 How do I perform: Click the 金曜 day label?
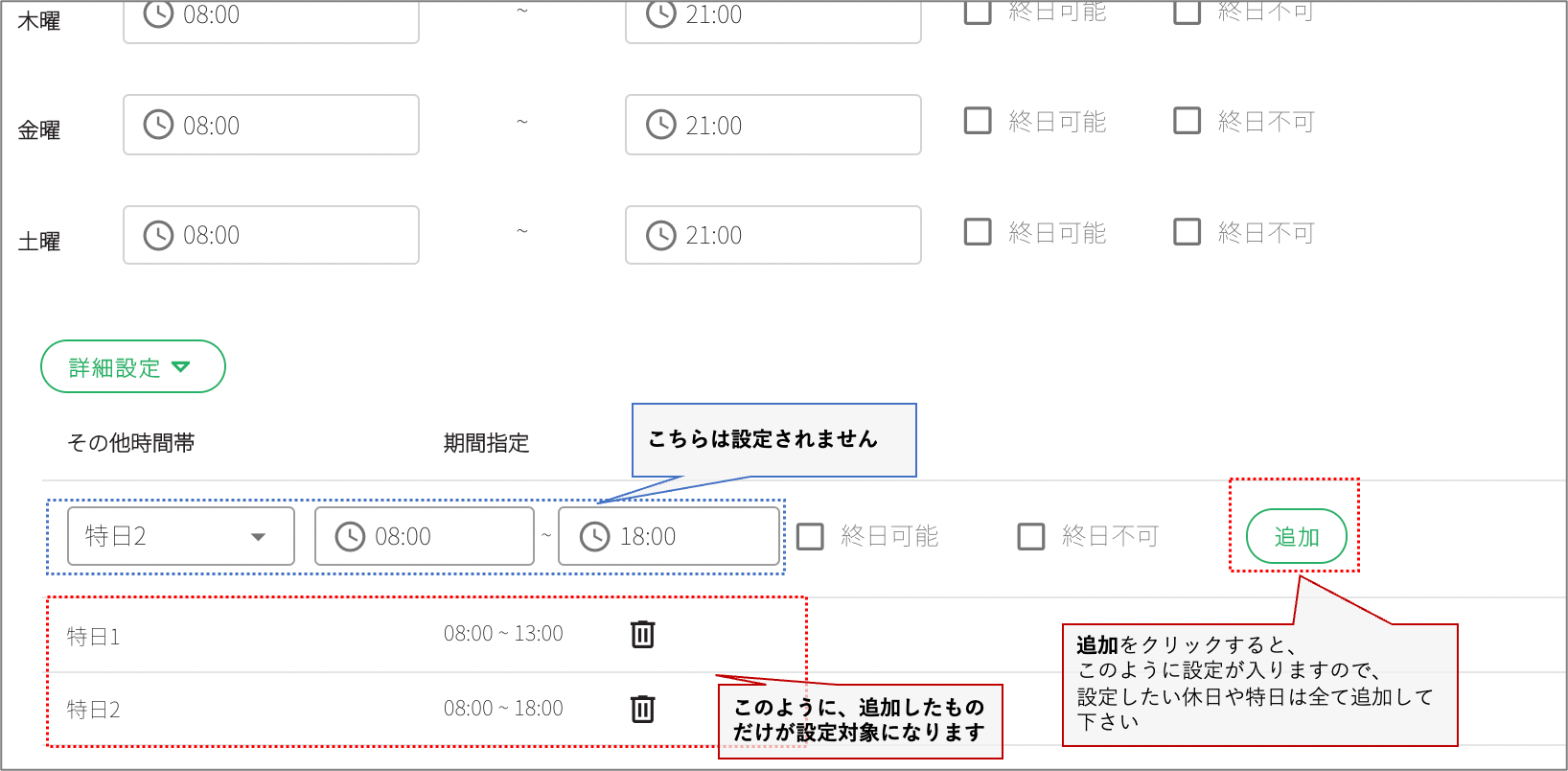tap(39, 130)
